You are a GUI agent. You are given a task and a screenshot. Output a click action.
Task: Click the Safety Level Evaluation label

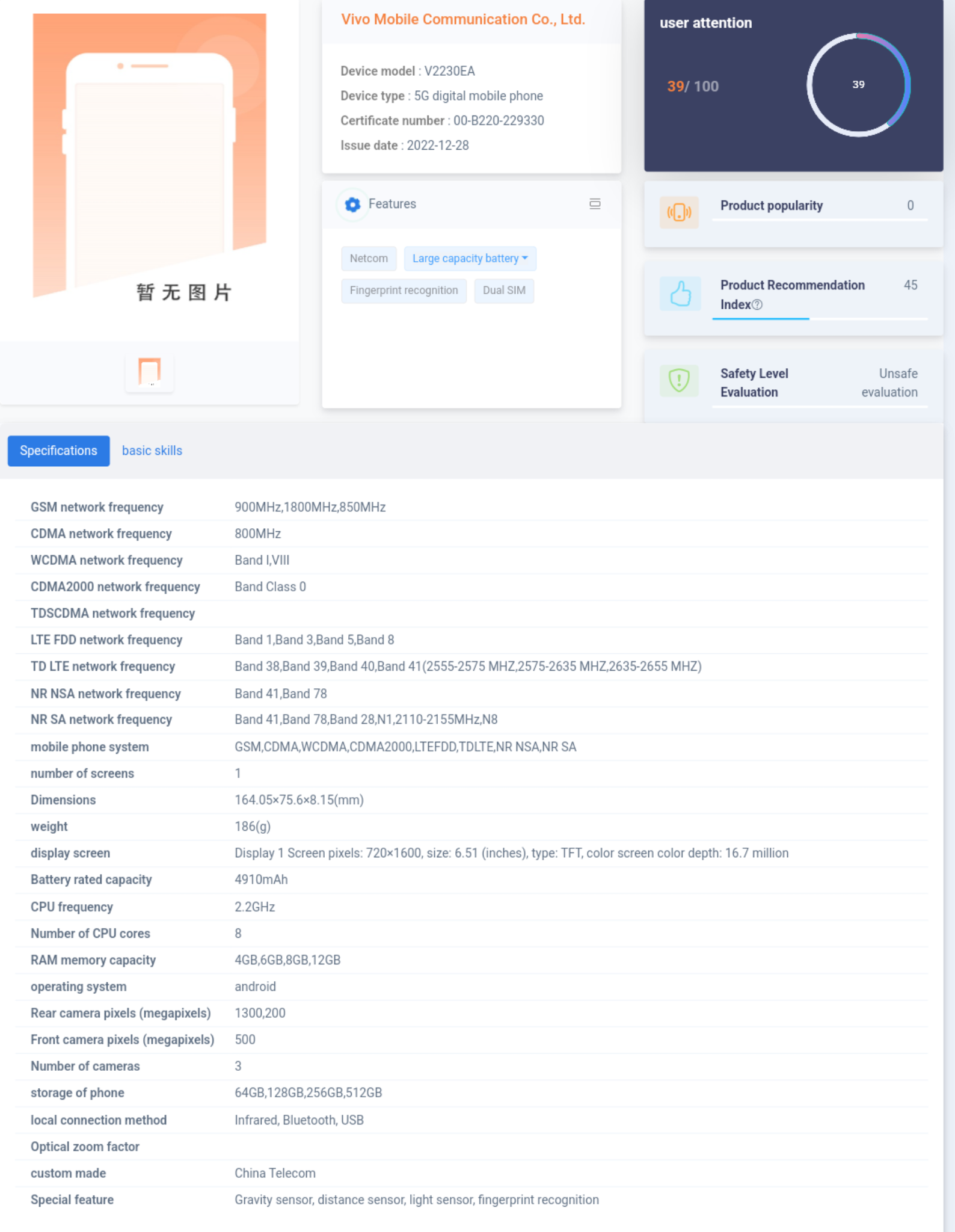point(754,383)
